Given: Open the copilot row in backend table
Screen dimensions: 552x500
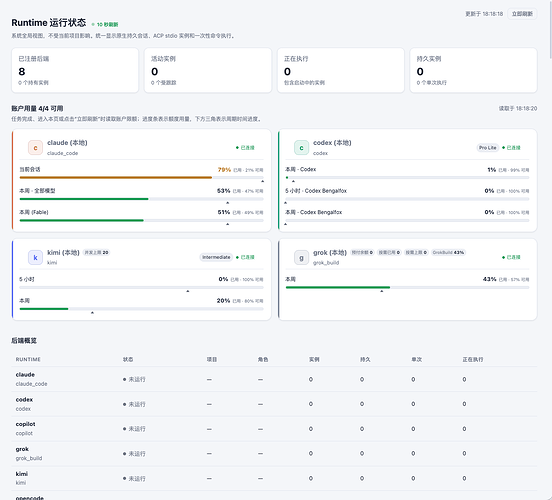Looking at the screenshot, I should click(x=274, y=429).
